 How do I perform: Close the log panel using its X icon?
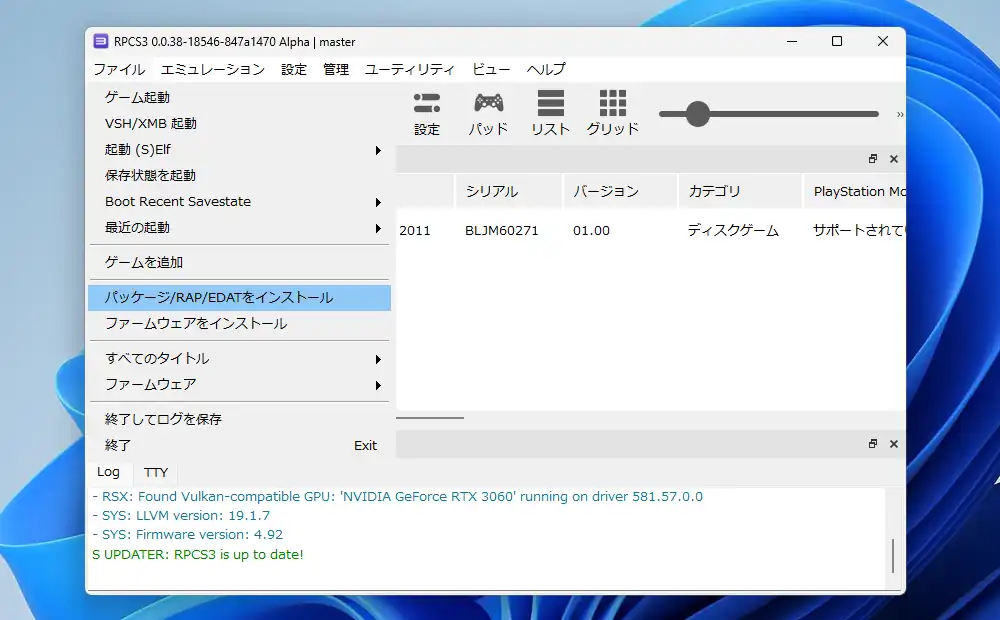[x=894, y=443]
